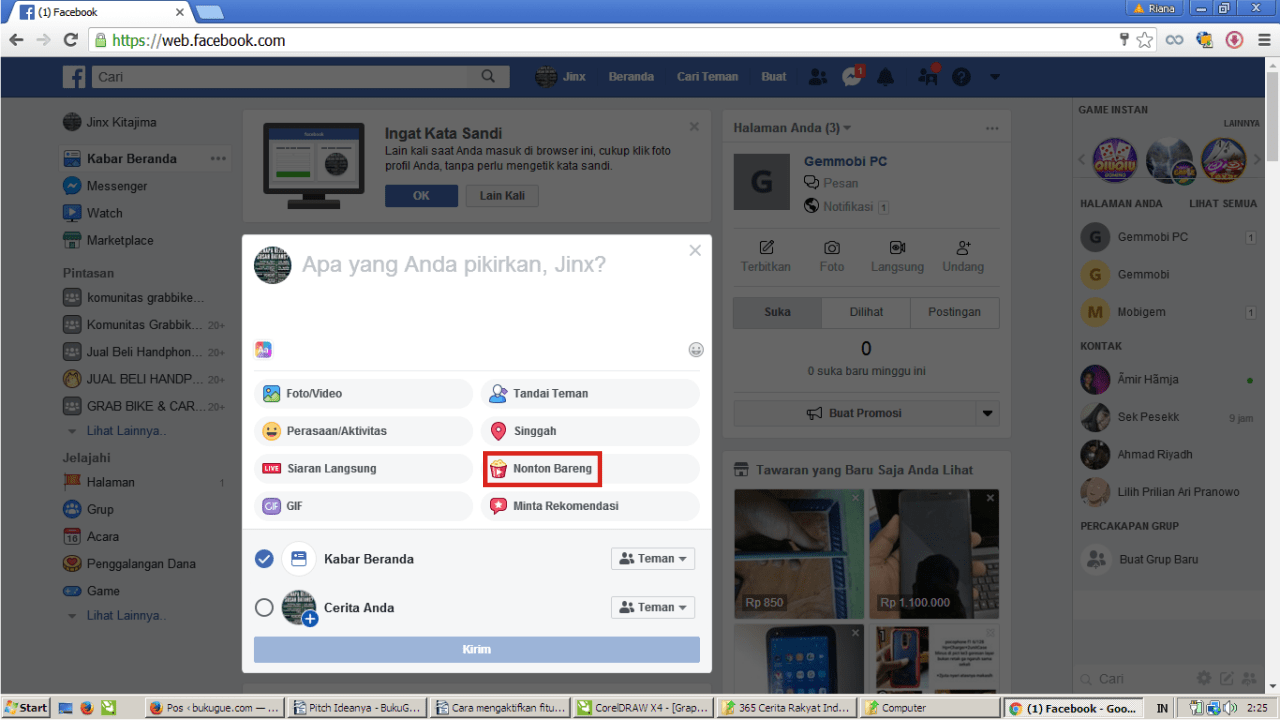
Task: Open chat with Amir Hamja
Action: tap(1147, 380)
